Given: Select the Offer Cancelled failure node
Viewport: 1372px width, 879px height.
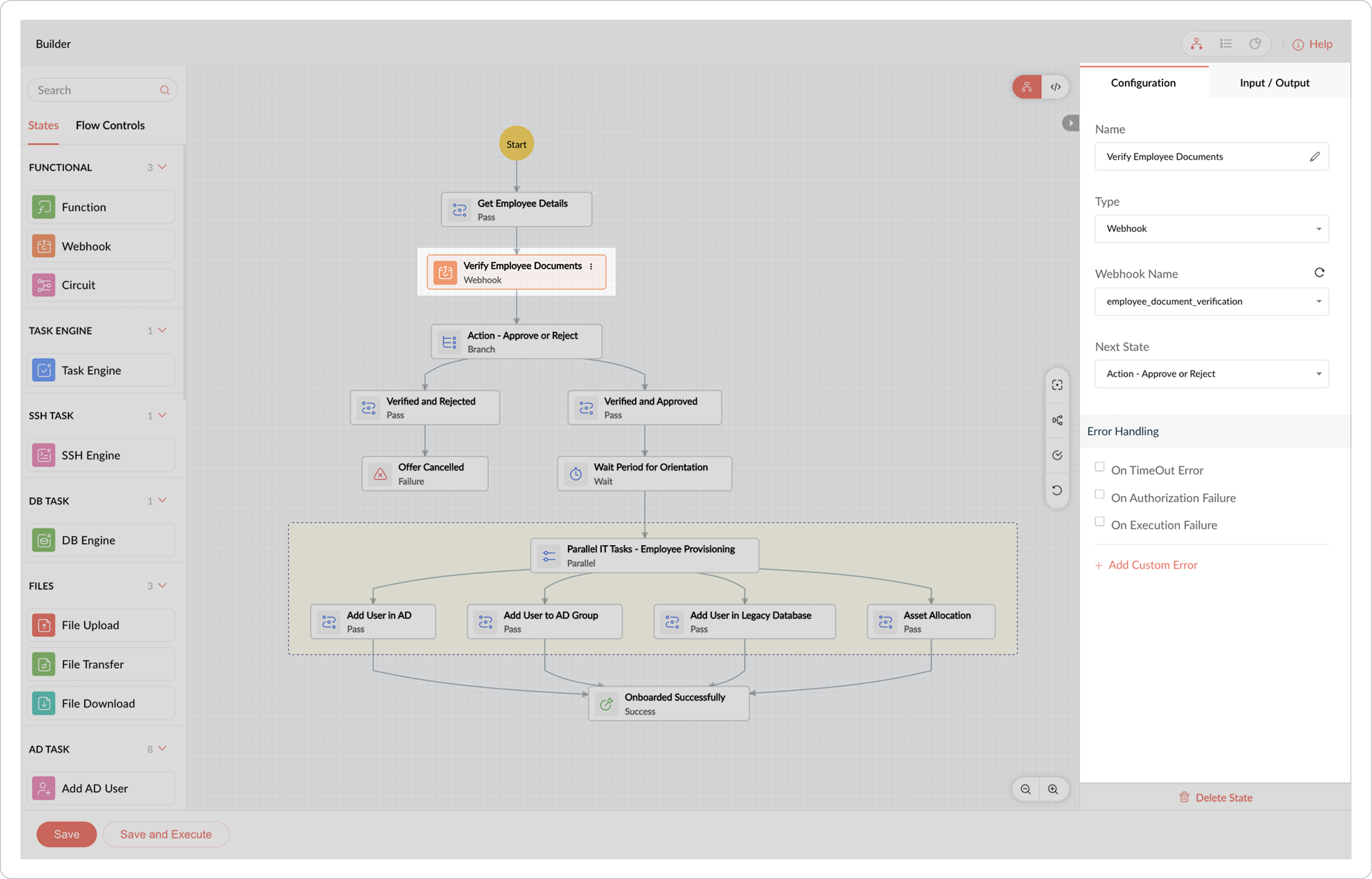Looking at the screenshot, I should (424, 474).
